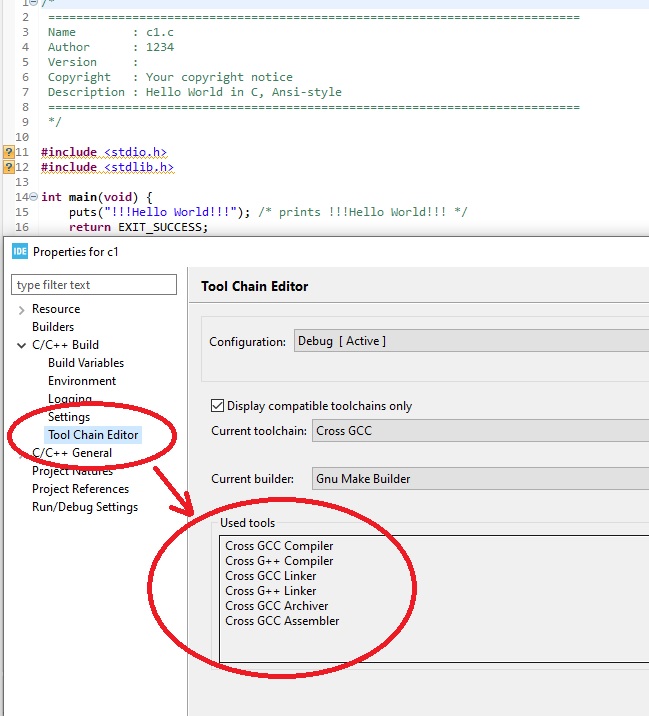Open the Settings page in the tree
Viewport: 649px width, 716px height.
click(69, 417)
